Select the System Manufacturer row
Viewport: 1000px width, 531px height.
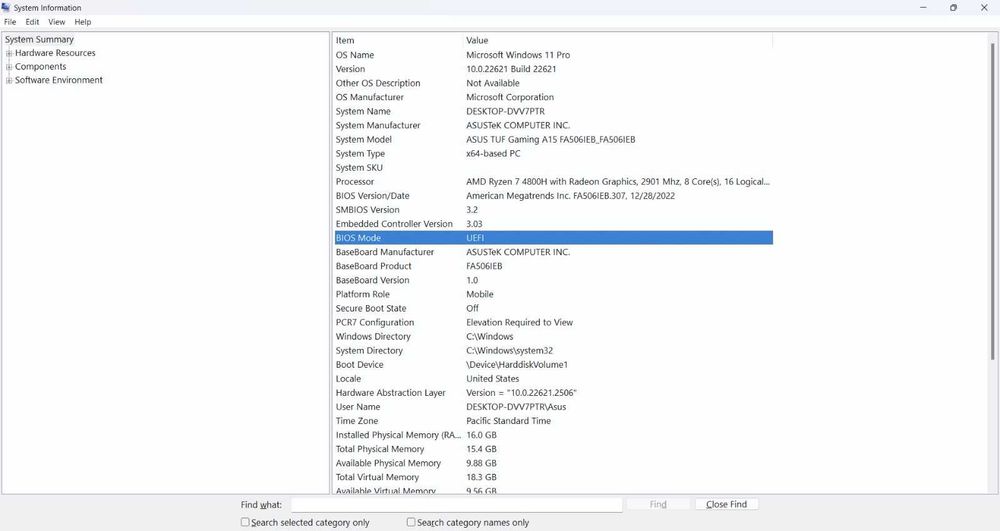coord(553,126)
